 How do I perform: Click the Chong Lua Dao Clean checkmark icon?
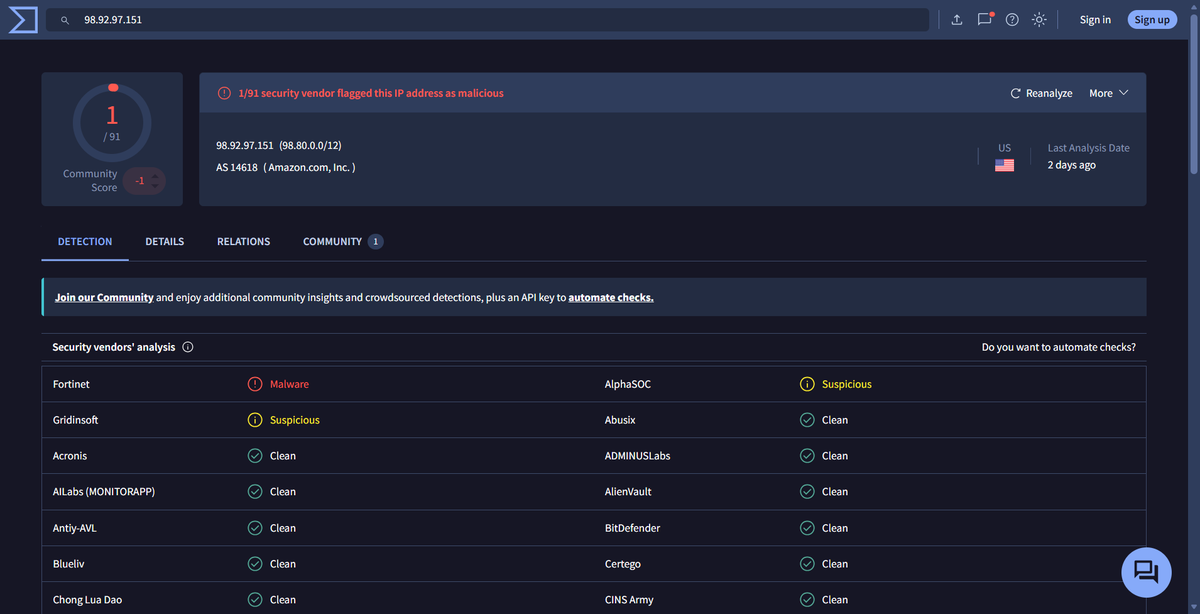(255, 600)
